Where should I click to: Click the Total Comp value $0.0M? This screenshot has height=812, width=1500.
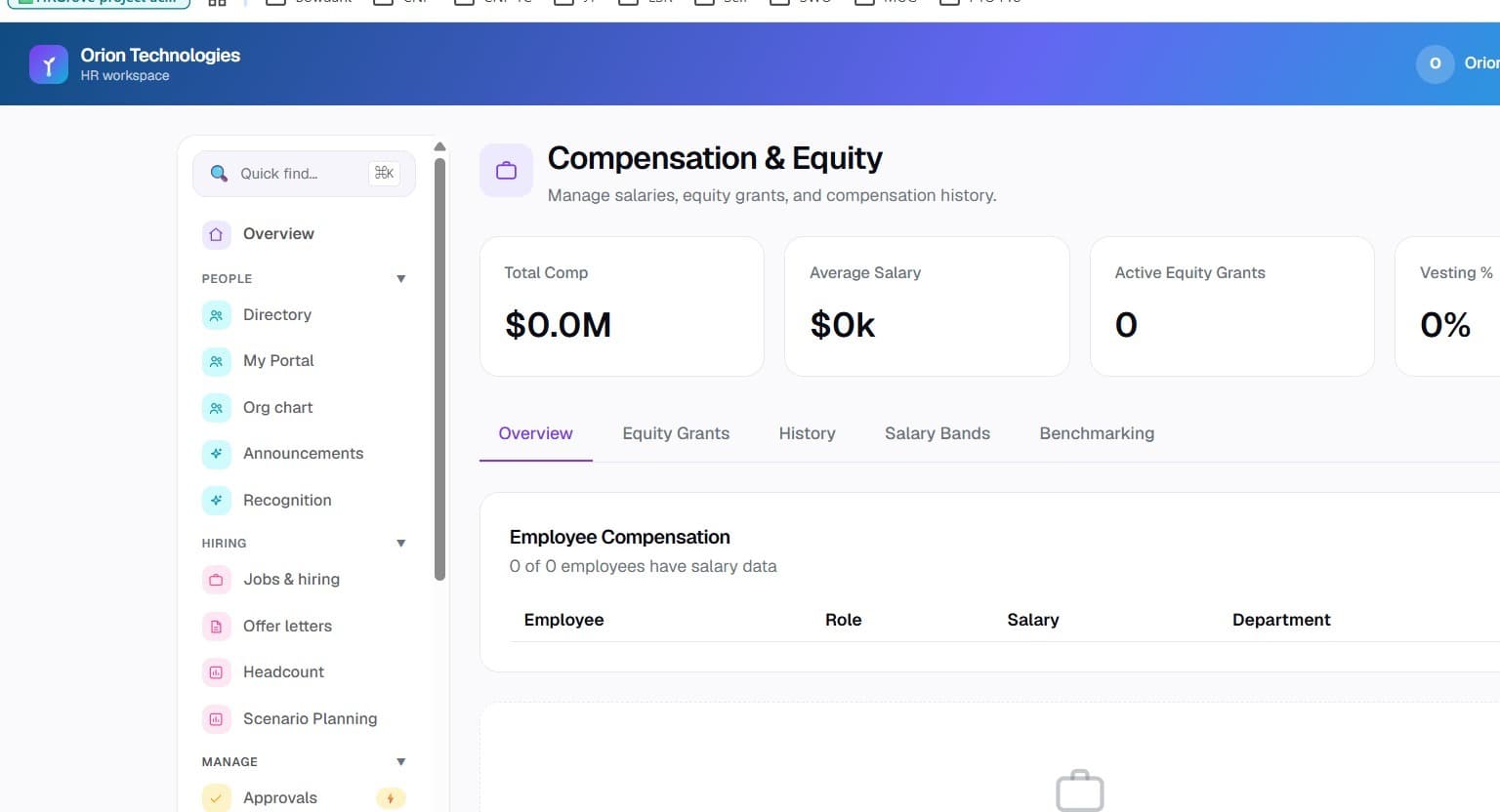coord(558,325)
